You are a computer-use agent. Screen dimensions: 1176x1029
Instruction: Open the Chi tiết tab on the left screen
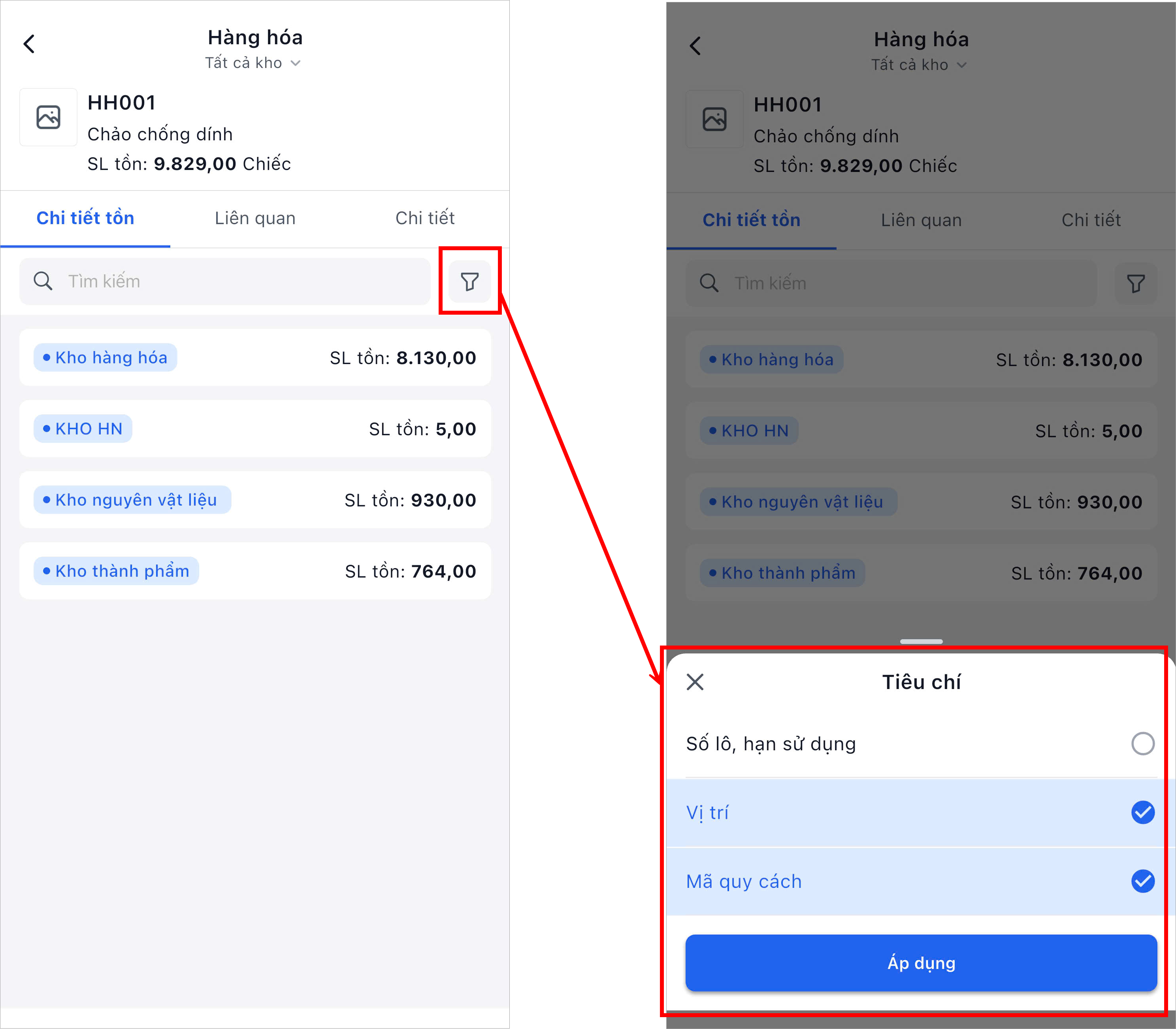pyautogui.click(x=425, y=218)
